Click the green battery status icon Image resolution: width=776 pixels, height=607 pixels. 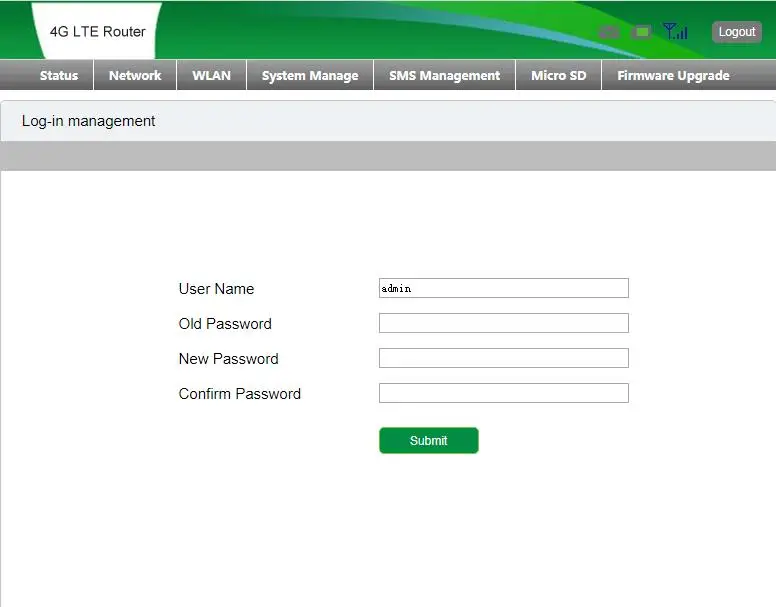(642, 32)
